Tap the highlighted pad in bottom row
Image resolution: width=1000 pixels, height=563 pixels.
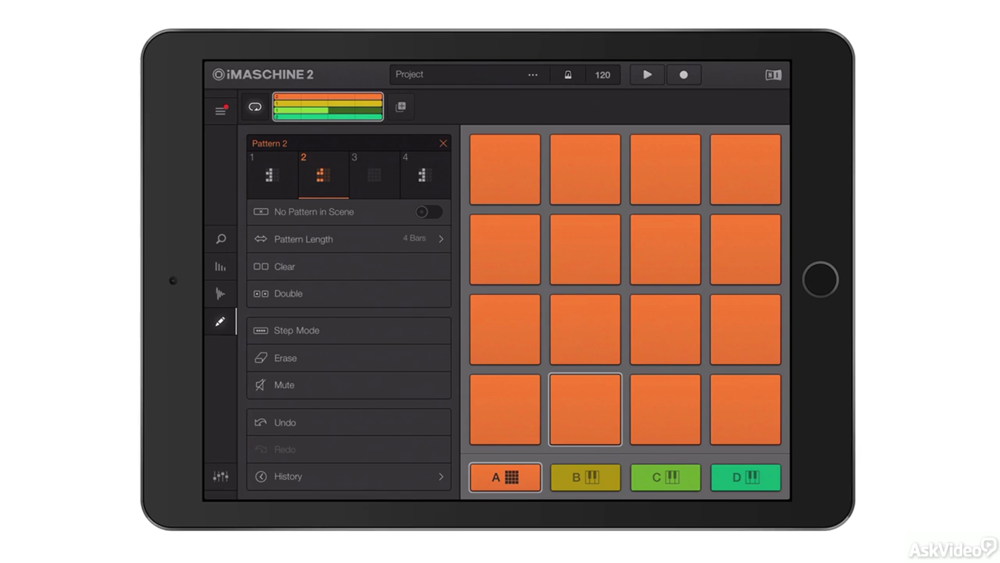585,409
